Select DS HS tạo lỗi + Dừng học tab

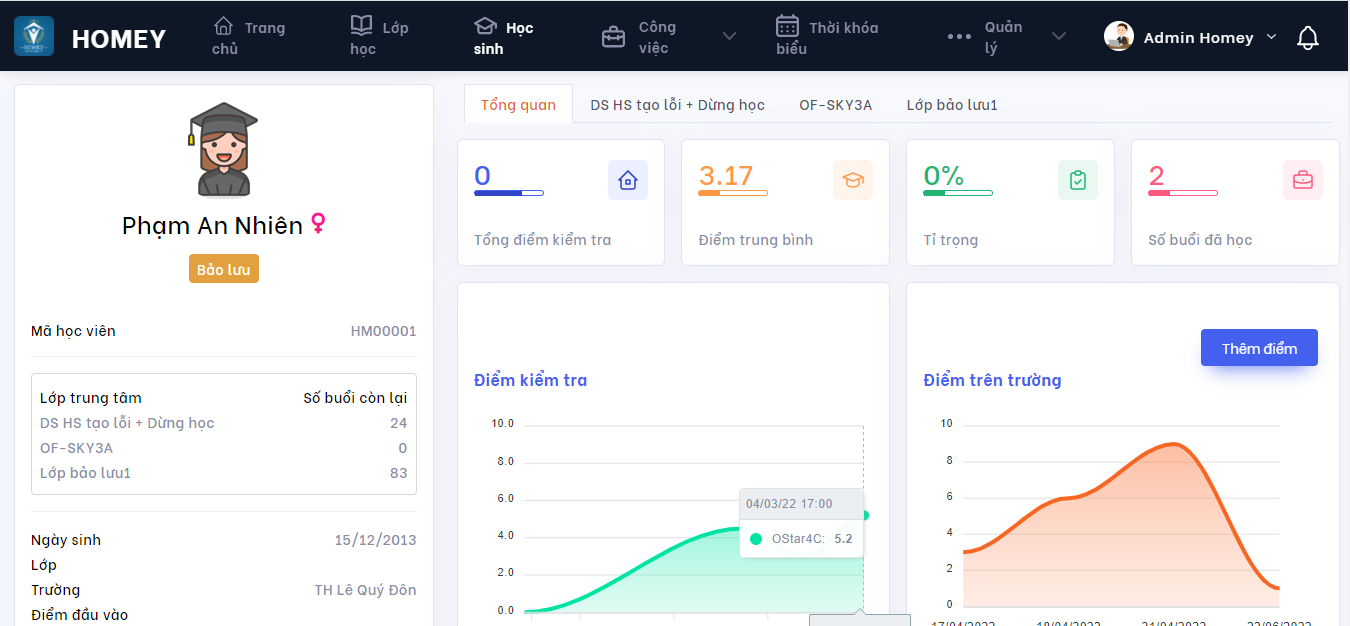click(677, 105)
